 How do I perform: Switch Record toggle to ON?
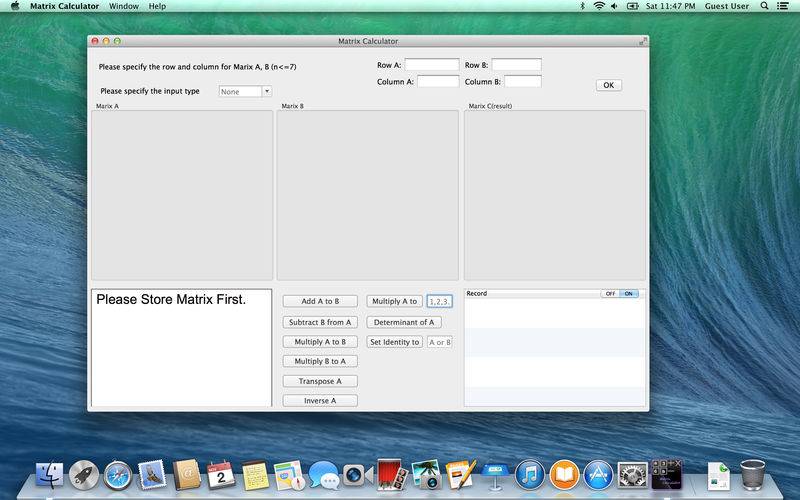629,293
